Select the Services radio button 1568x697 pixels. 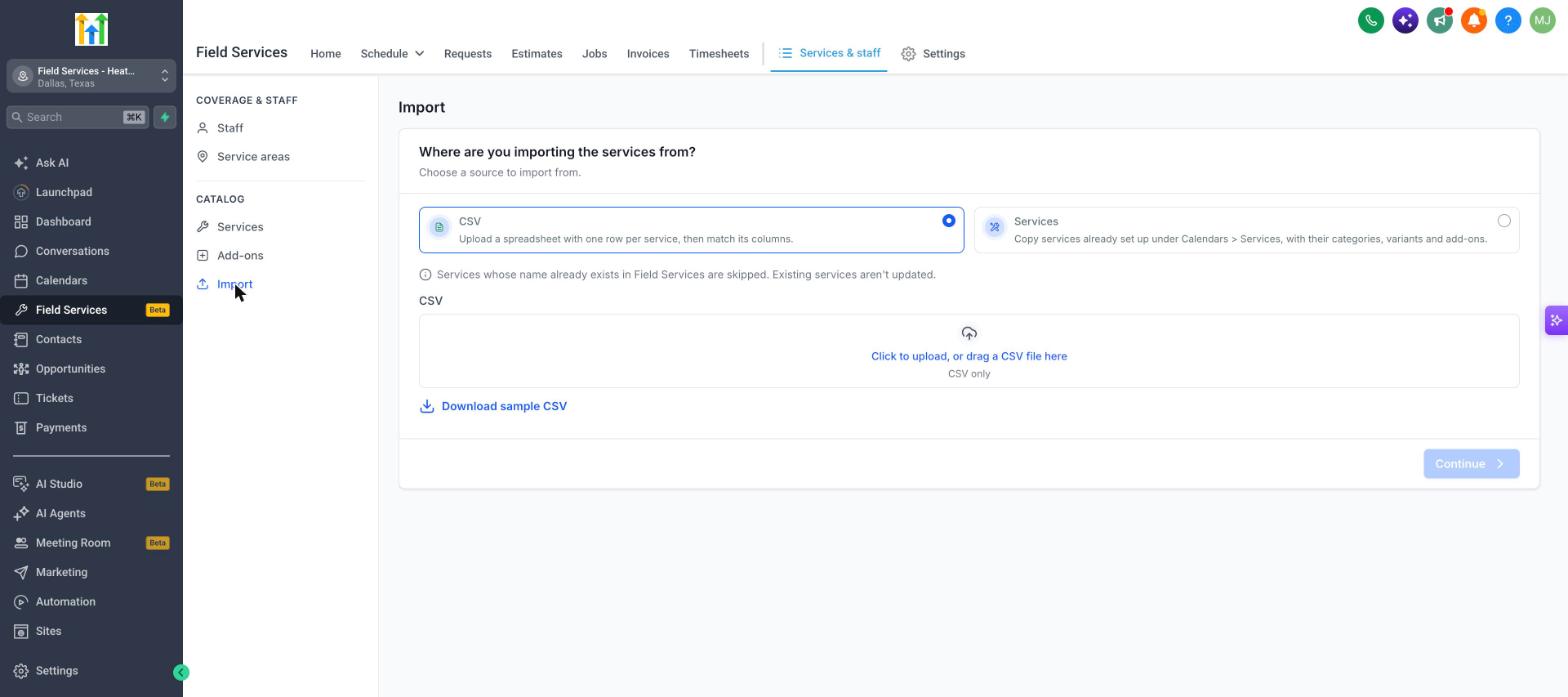[x=1504, y=221]
